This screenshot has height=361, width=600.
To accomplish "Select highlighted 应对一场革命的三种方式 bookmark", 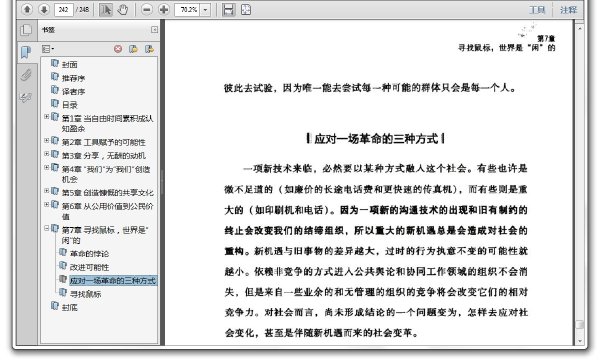I will [x=112, y=281].
